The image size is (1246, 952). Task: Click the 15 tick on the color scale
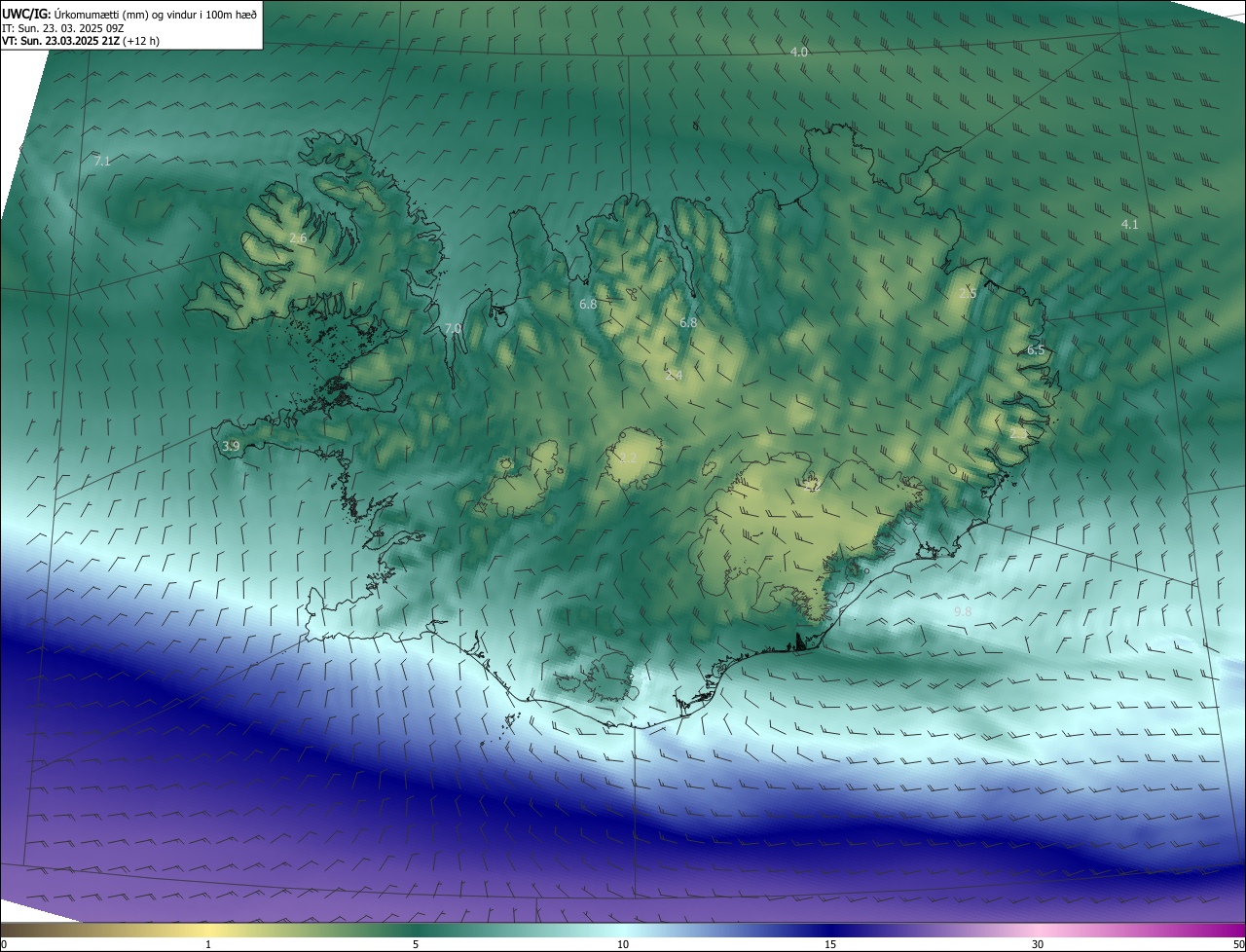(830, 944)
